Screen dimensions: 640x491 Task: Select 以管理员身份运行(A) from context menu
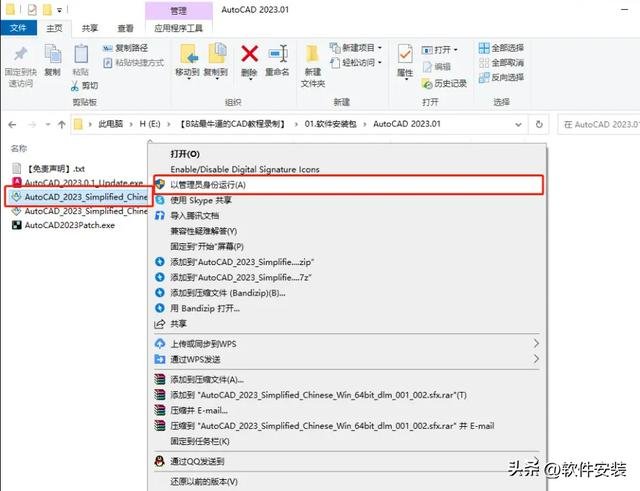(x=348, y=185)
